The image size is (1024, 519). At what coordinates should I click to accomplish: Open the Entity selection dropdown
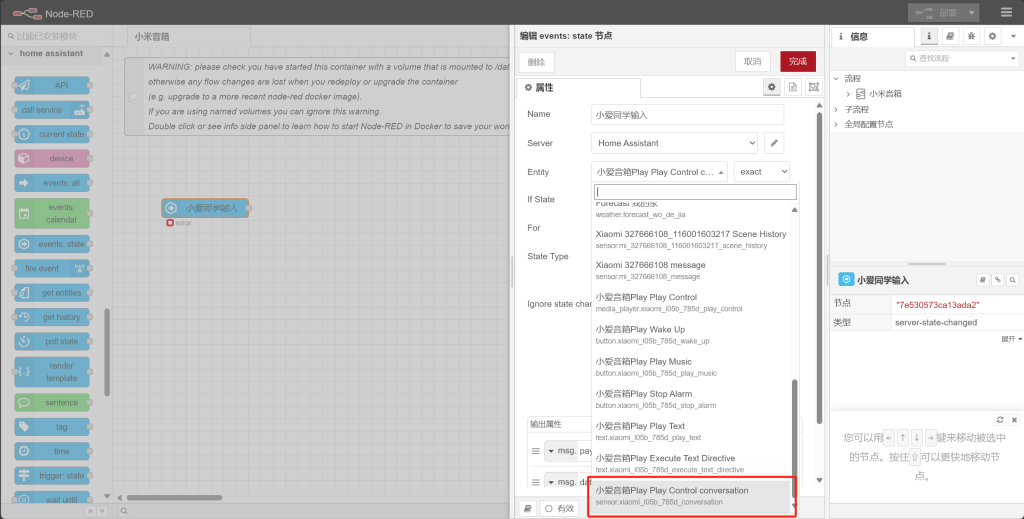tap(659, 172)
